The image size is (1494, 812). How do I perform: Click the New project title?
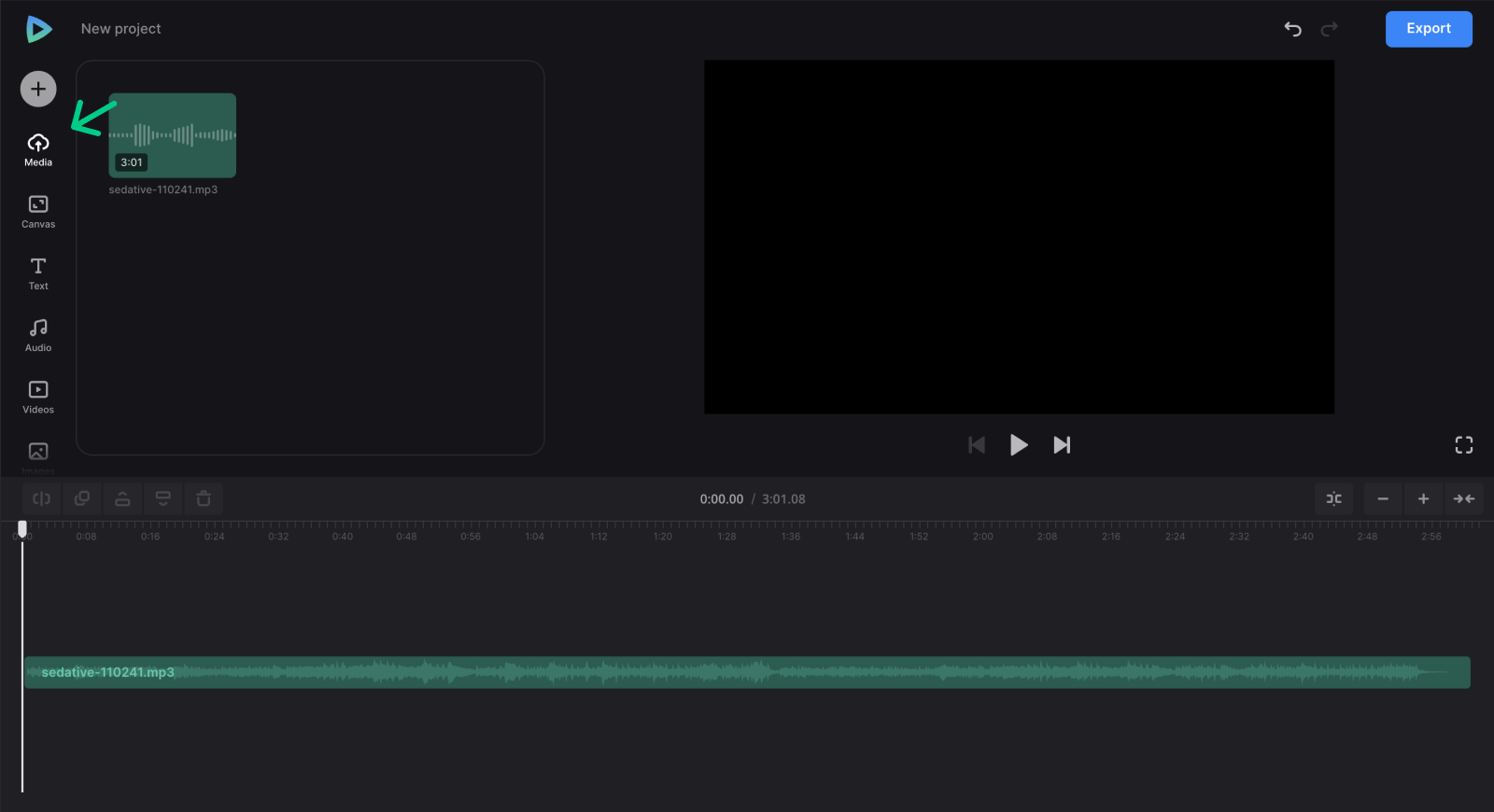click(x=121, y=29)
